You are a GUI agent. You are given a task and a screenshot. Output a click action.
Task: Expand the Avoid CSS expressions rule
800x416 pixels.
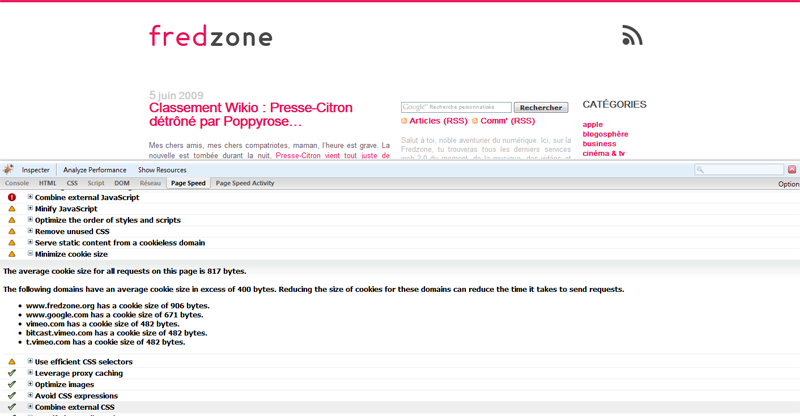30,395
